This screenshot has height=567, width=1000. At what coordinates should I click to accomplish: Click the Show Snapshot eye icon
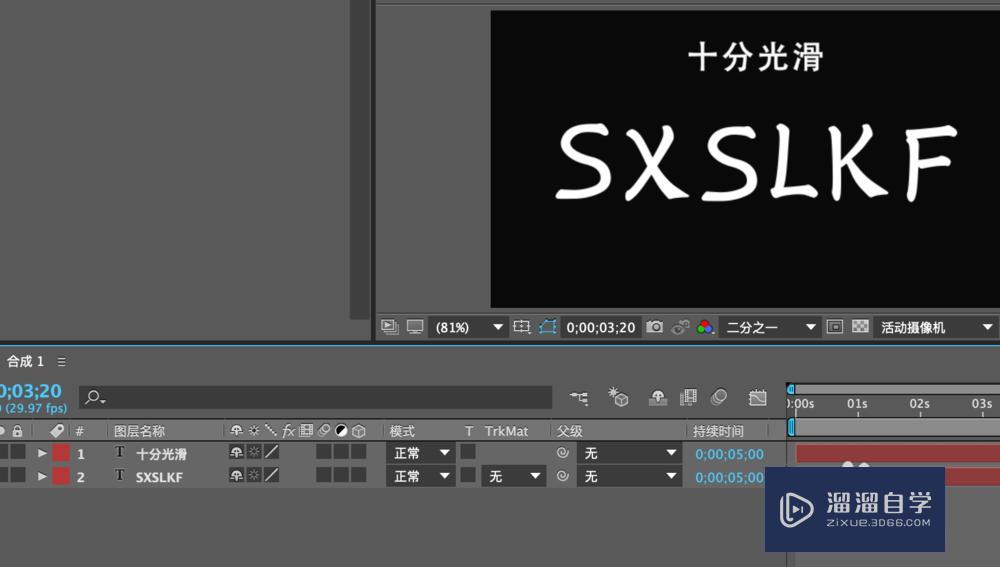(680, 327)
